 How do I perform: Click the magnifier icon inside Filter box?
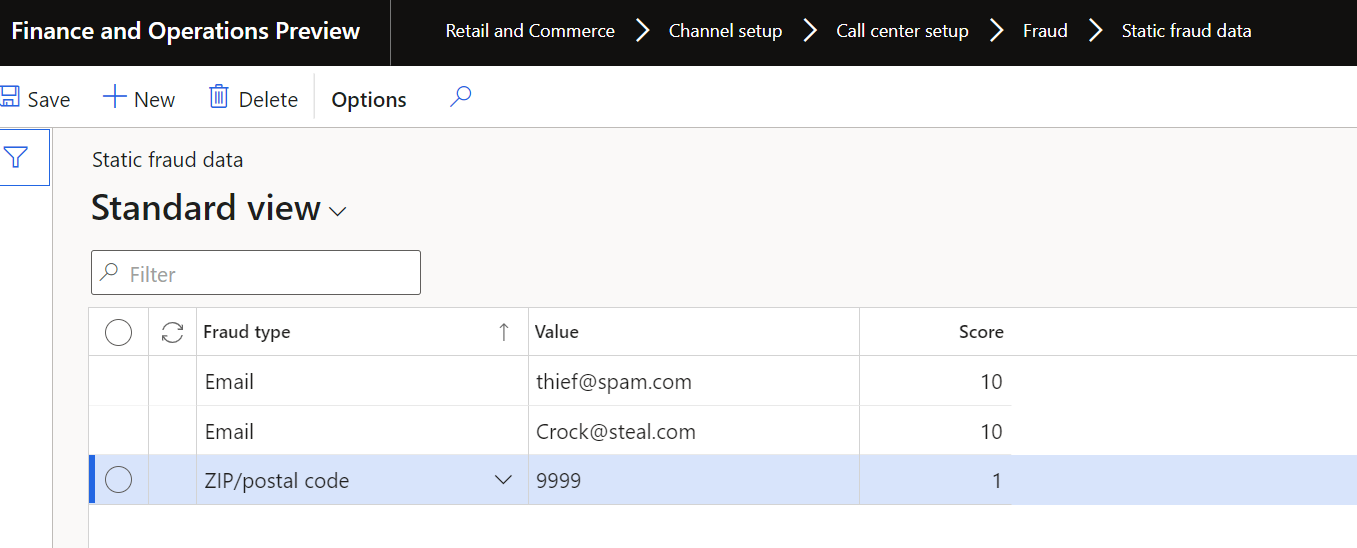click(110, 273)
